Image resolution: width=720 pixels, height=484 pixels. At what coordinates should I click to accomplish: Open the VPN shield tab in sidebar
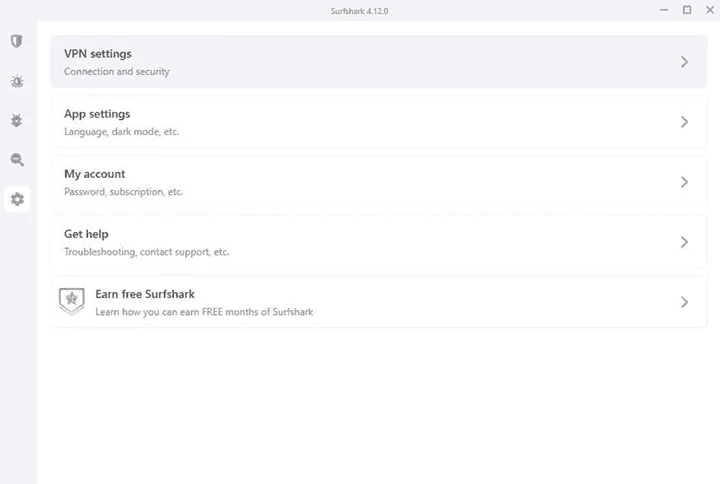pyautogui.click(x=17, y=41)
